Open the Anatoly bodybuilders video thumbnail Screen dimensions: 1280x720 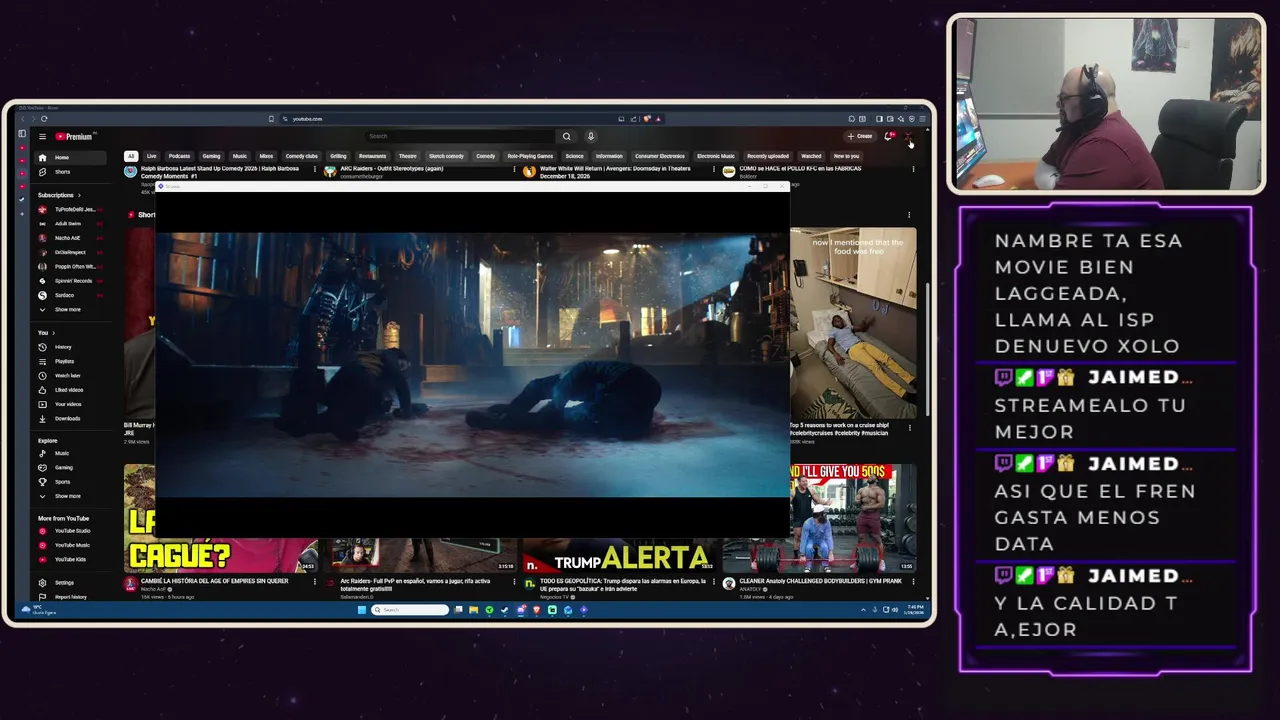click(853, 519)
